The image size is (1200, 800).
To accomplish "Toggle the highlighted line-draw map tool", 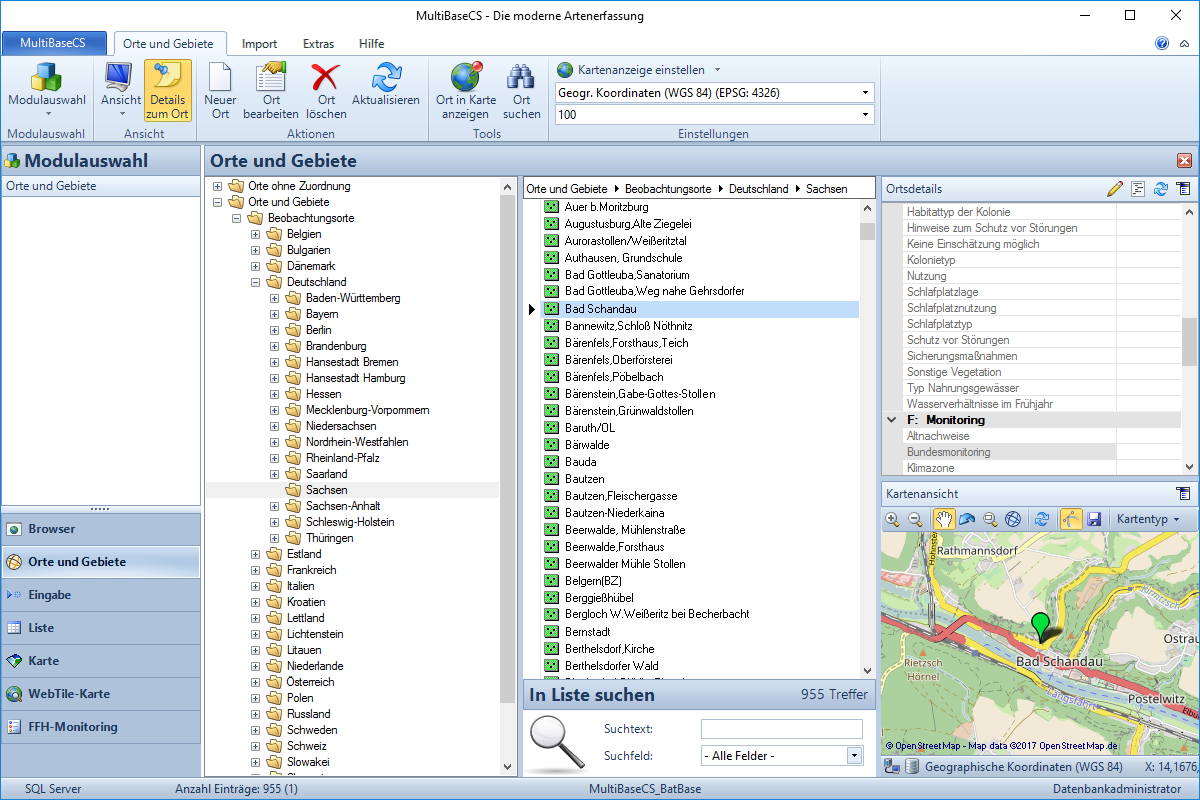I will 1070,519.
